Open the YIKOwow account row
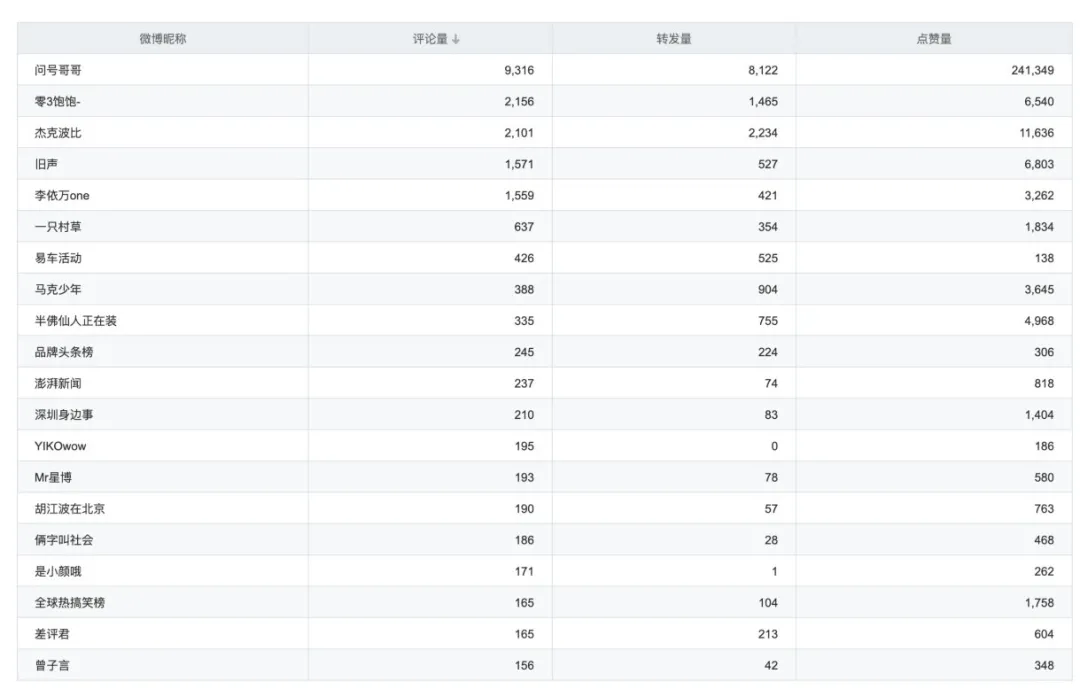 point(60,446)
